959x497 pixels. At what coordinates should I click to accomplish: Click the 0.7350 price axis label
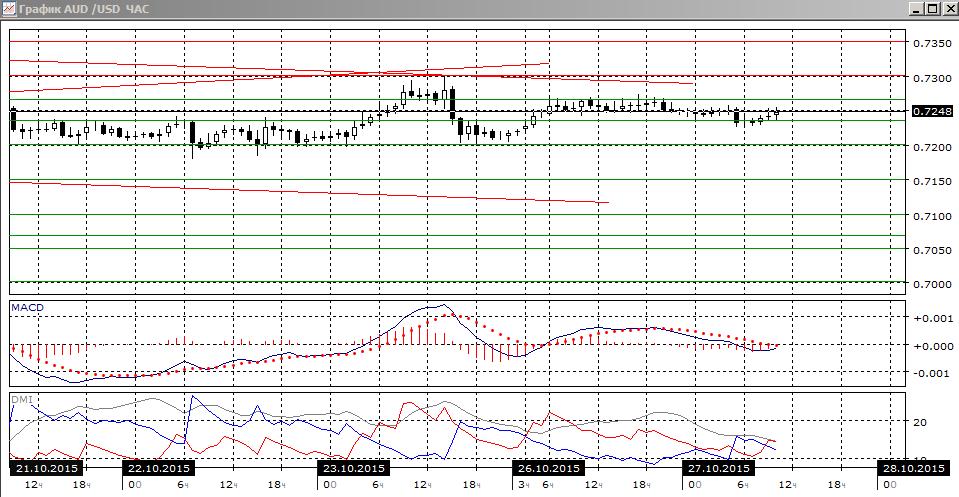tap(932, 43)
